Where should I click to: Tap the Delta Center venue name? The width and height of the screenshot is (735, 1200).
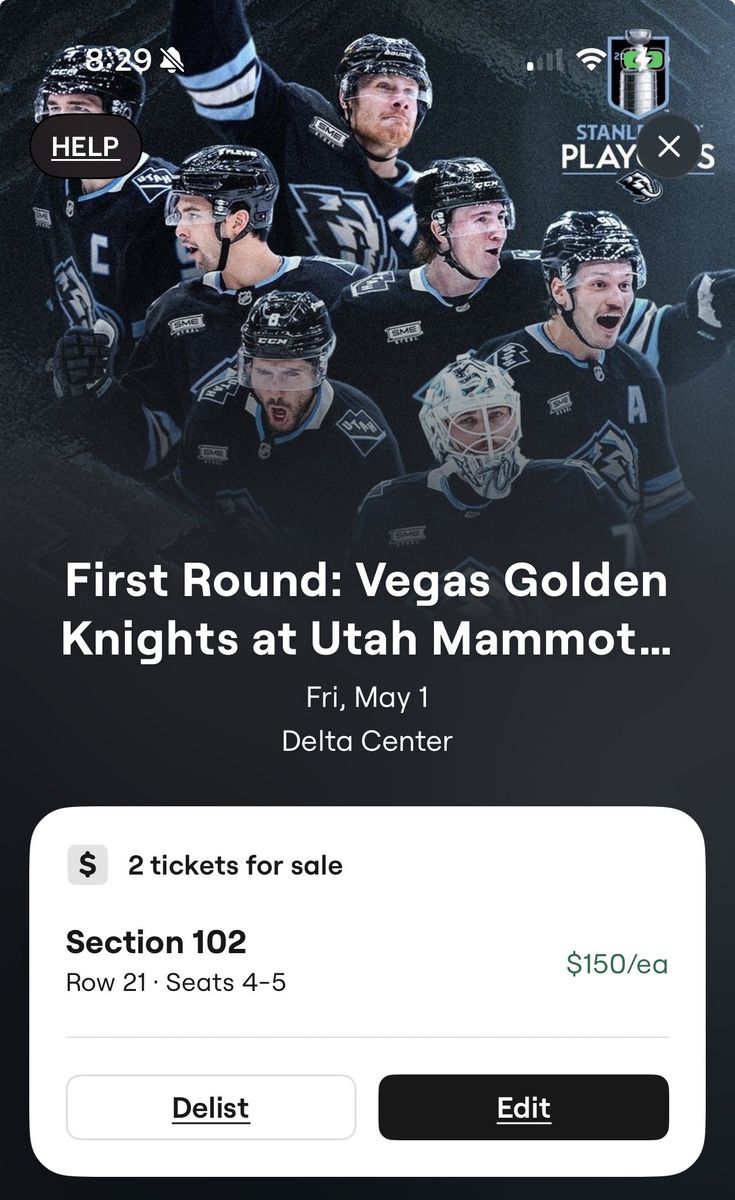pyautogui.click(x=367, y=741)
